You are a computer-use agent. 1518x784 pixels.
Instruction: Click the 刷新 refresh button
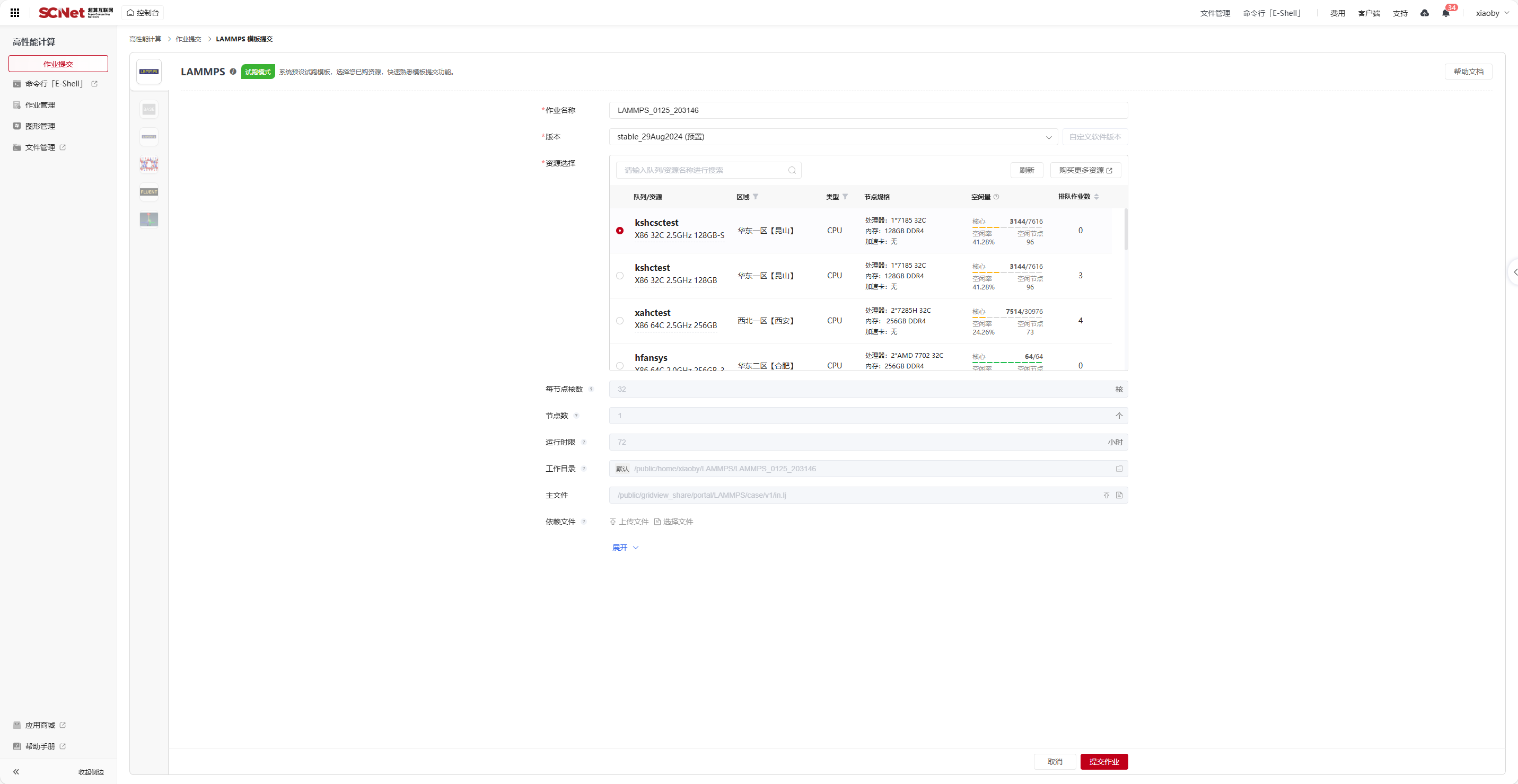tap(1026, 170)
